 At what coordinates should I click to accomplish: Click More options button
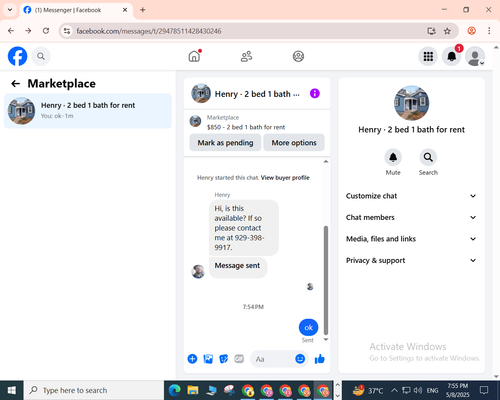(294, 143)
